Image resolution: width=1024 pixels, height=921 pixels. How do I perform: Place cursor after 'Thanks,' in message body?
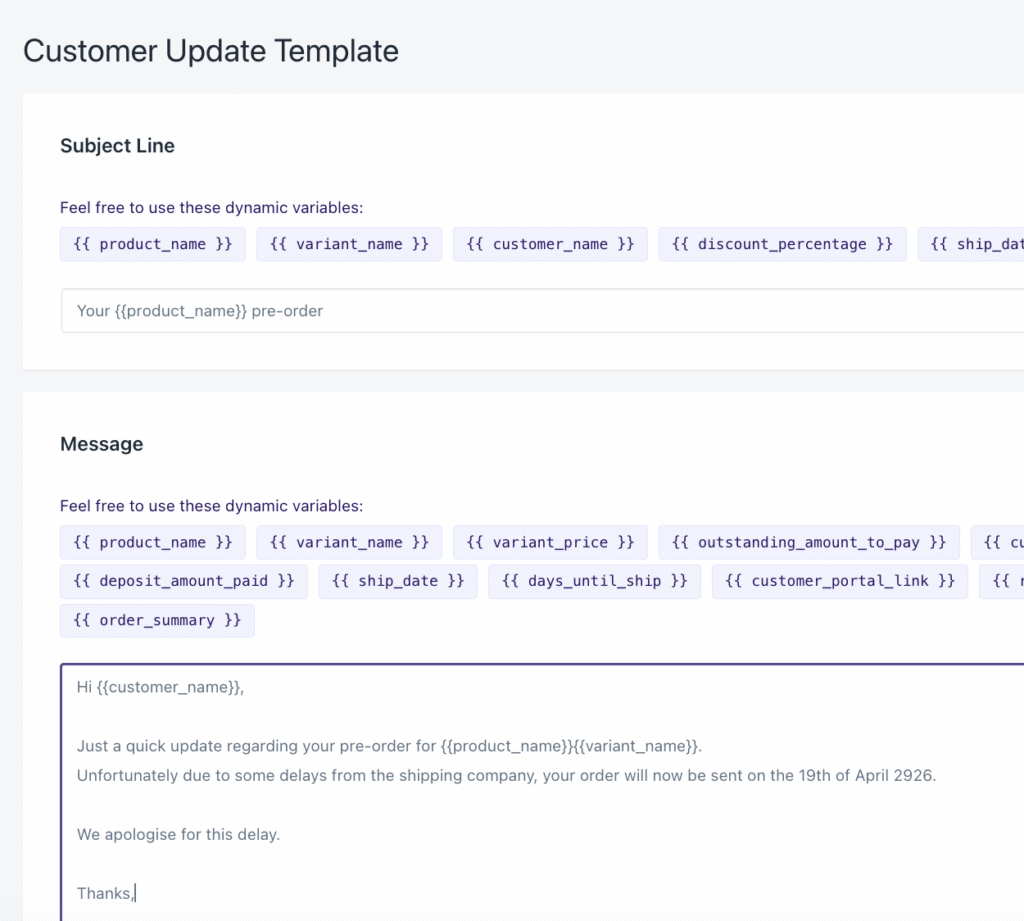tap(135, 893)
